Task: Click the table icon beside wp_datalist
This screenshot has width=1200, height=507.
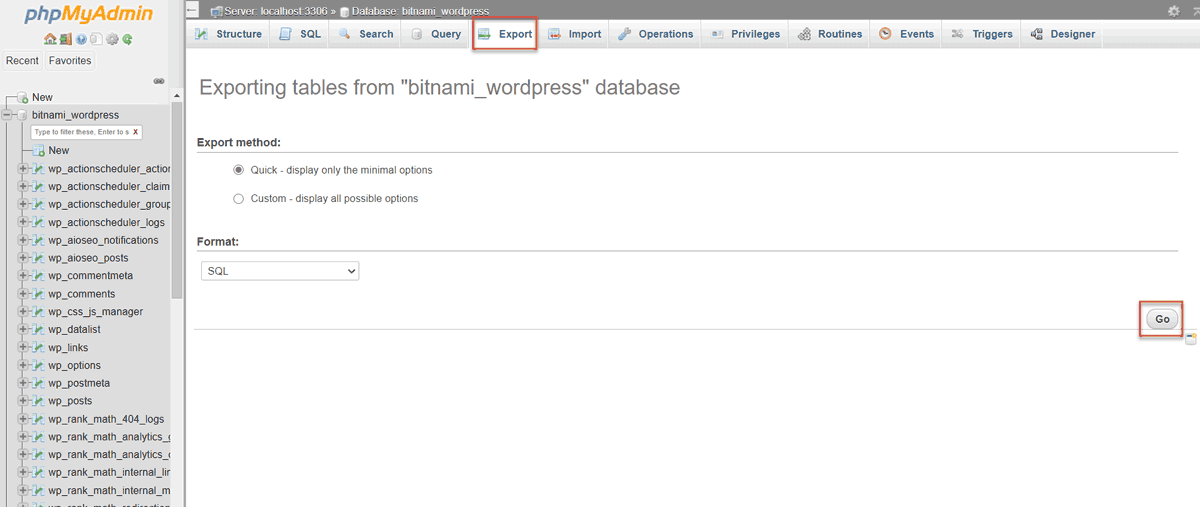Action: pyautogui.click(x=39, y=329)
